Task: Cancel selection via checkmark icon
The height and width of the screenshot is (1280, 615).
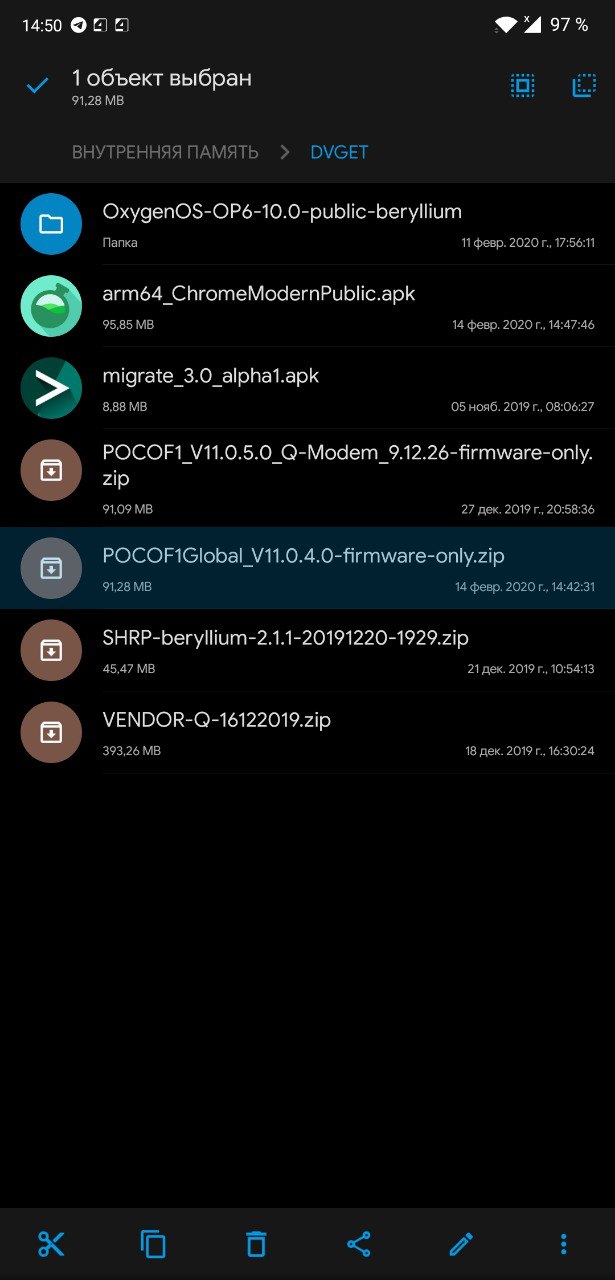Action: 37,86
